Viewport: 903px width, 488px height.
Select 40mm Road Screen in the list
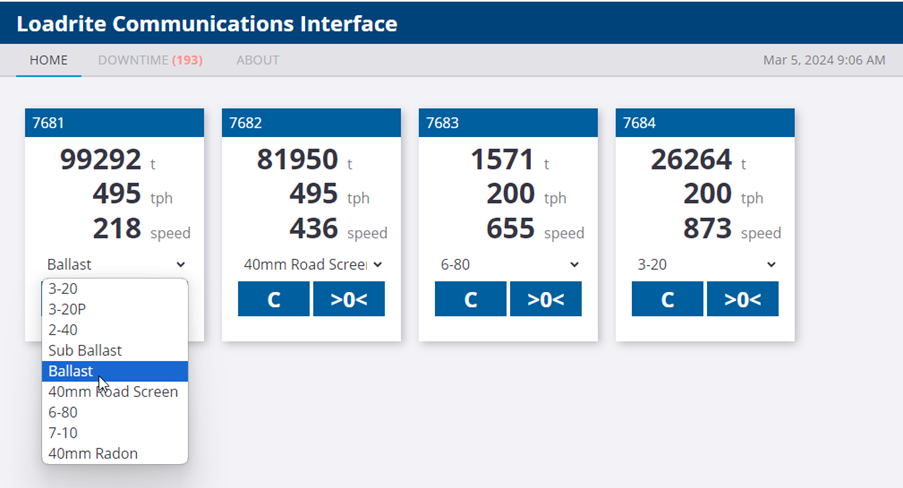(x=115, y=392)
